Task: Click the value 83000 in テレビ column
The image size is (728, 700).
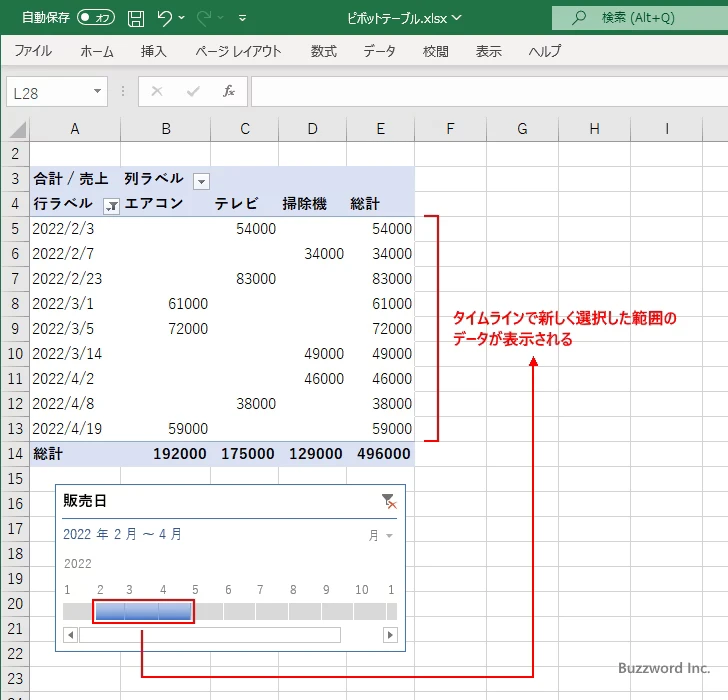Action: (245, 279)
